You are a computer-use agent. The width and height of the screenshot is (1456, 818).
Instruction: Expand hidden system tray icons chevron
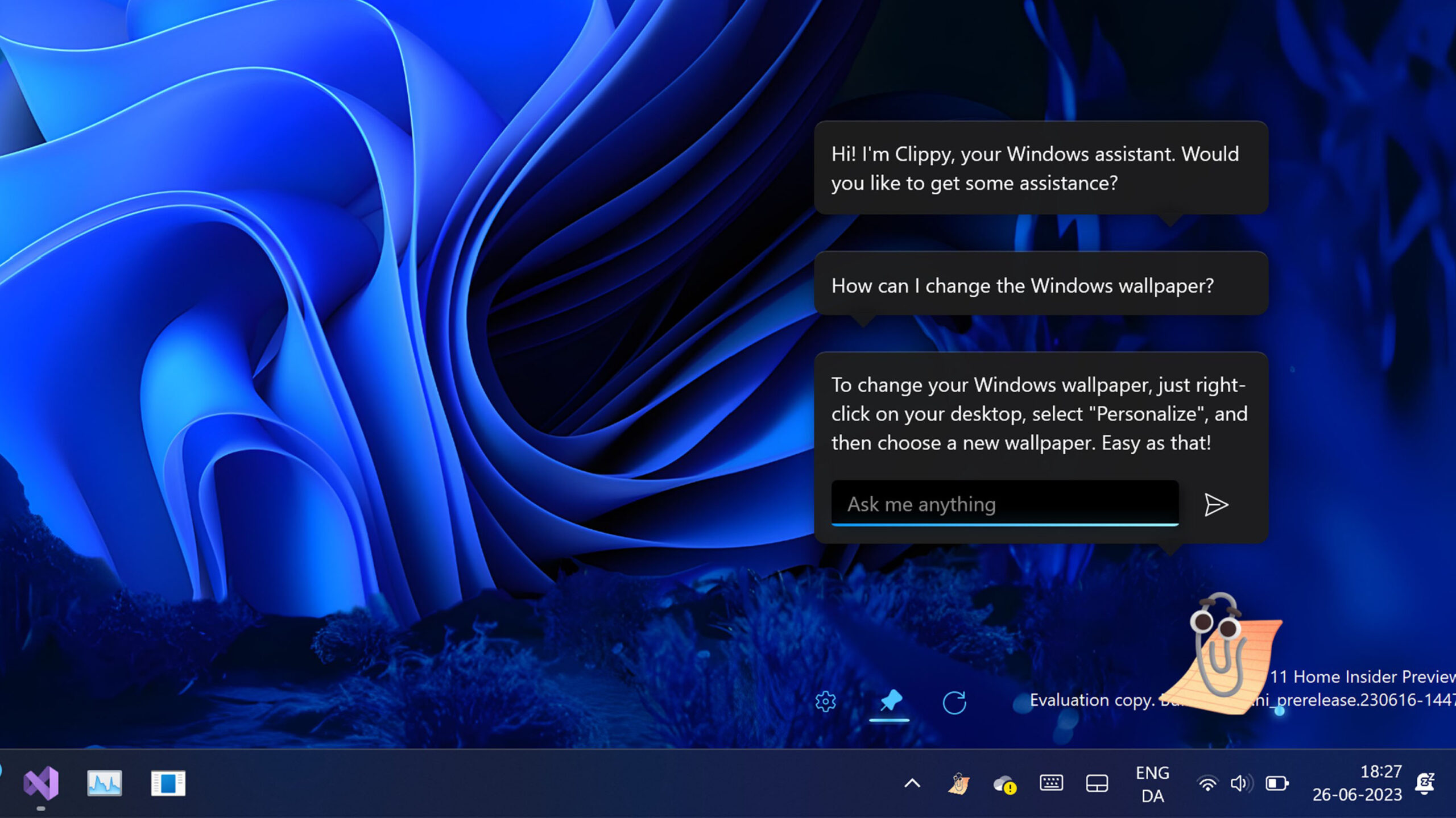pos(912,783)
